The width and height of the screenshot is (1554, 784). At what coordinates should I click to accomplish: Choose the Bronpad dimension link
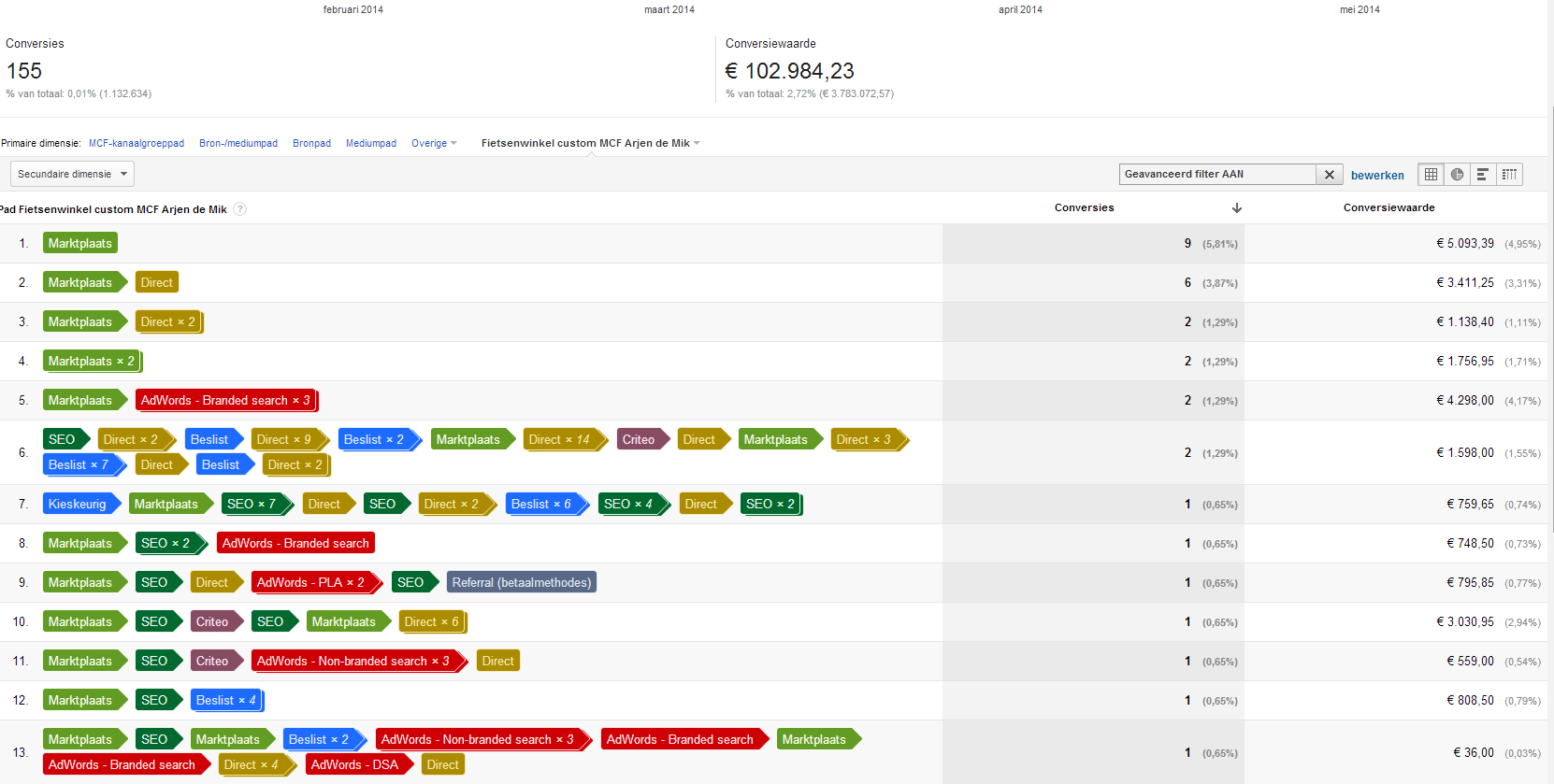click(x=311, y=144)
